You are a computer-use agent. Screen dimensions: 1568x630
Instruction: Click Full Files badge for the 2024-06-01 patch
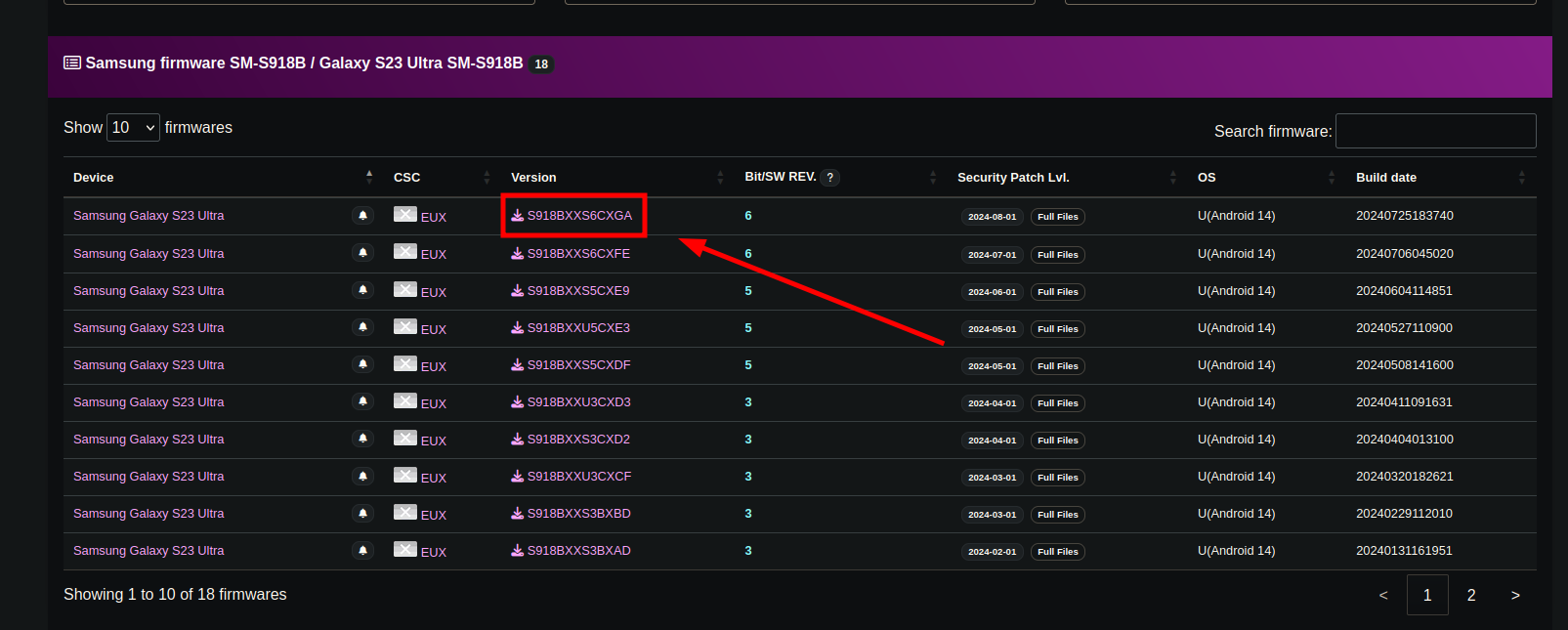coord(1057,292)
